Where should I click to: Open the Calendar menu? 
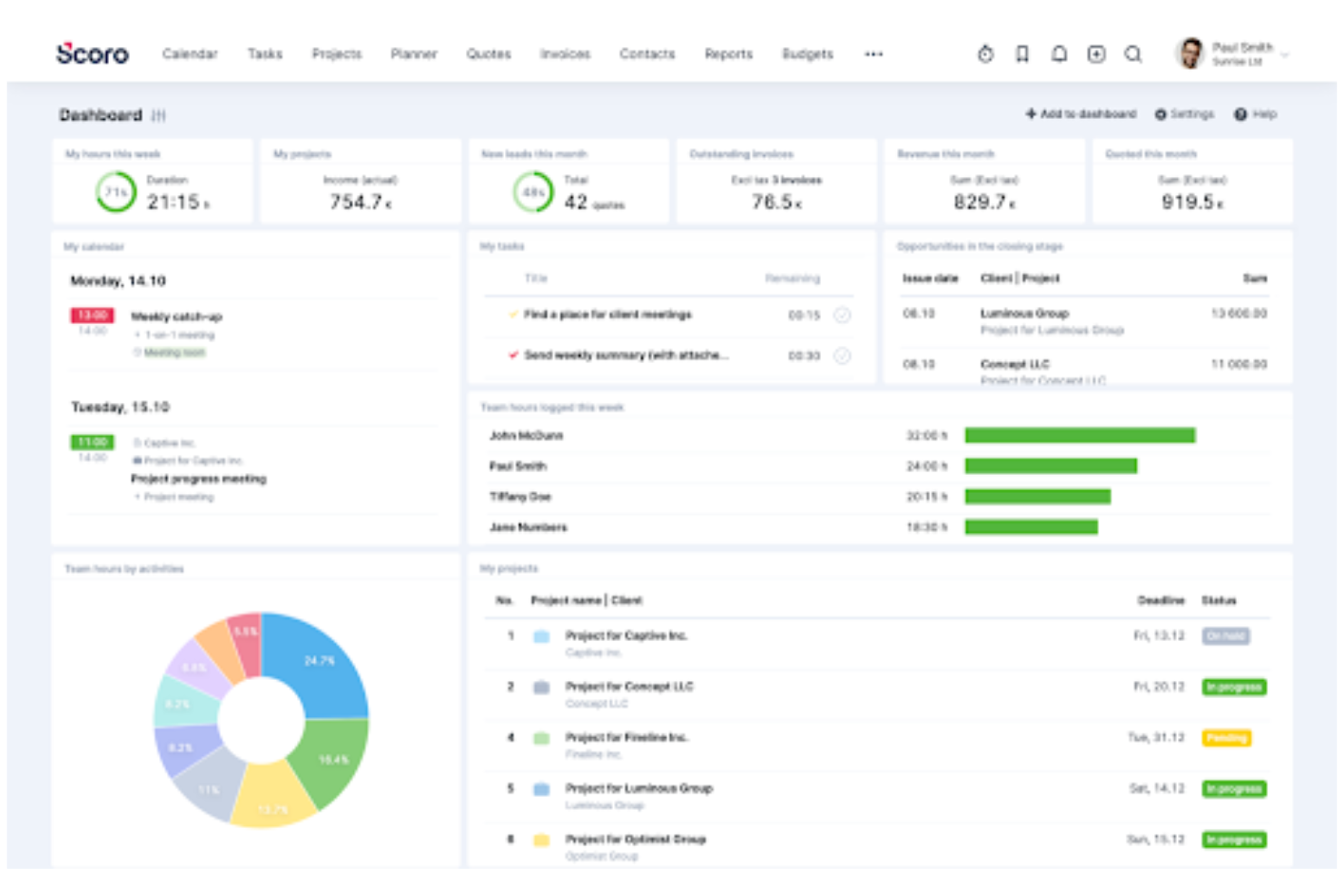pyautogui.click(x=190, y=54)
